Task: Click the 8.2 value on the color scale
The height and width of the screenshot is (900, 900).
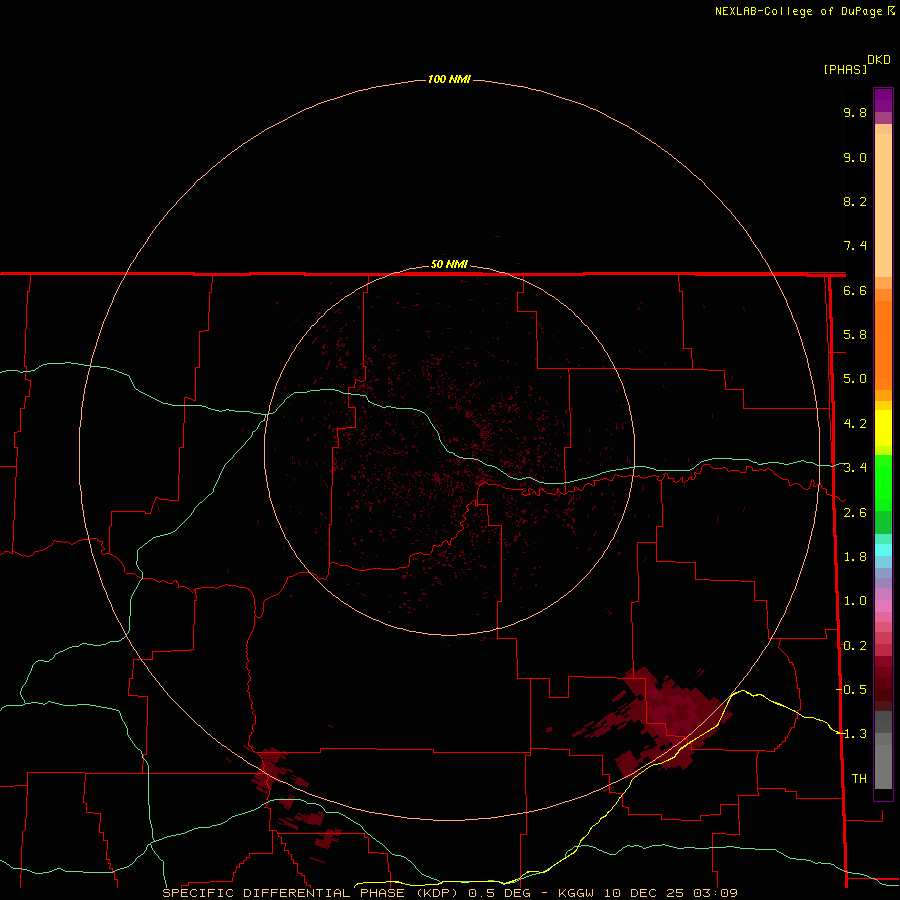Action: click(855, 201)
